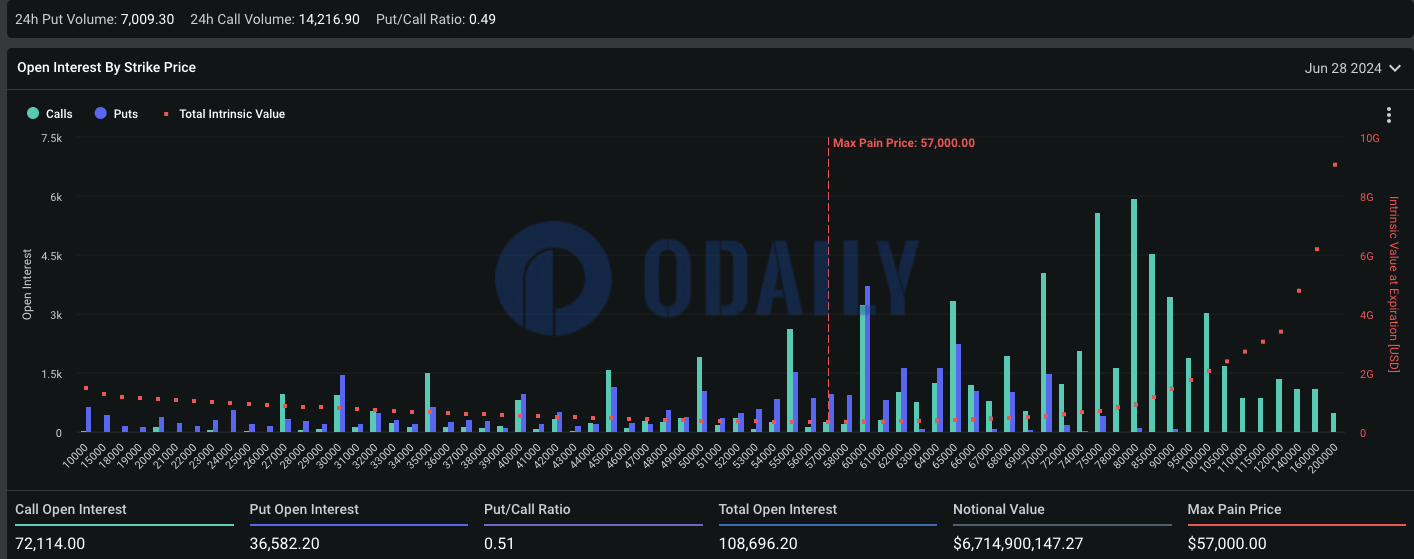Click the intrinsic value marker above strike 200000

pyautogui.click(x=1335, y=164)
